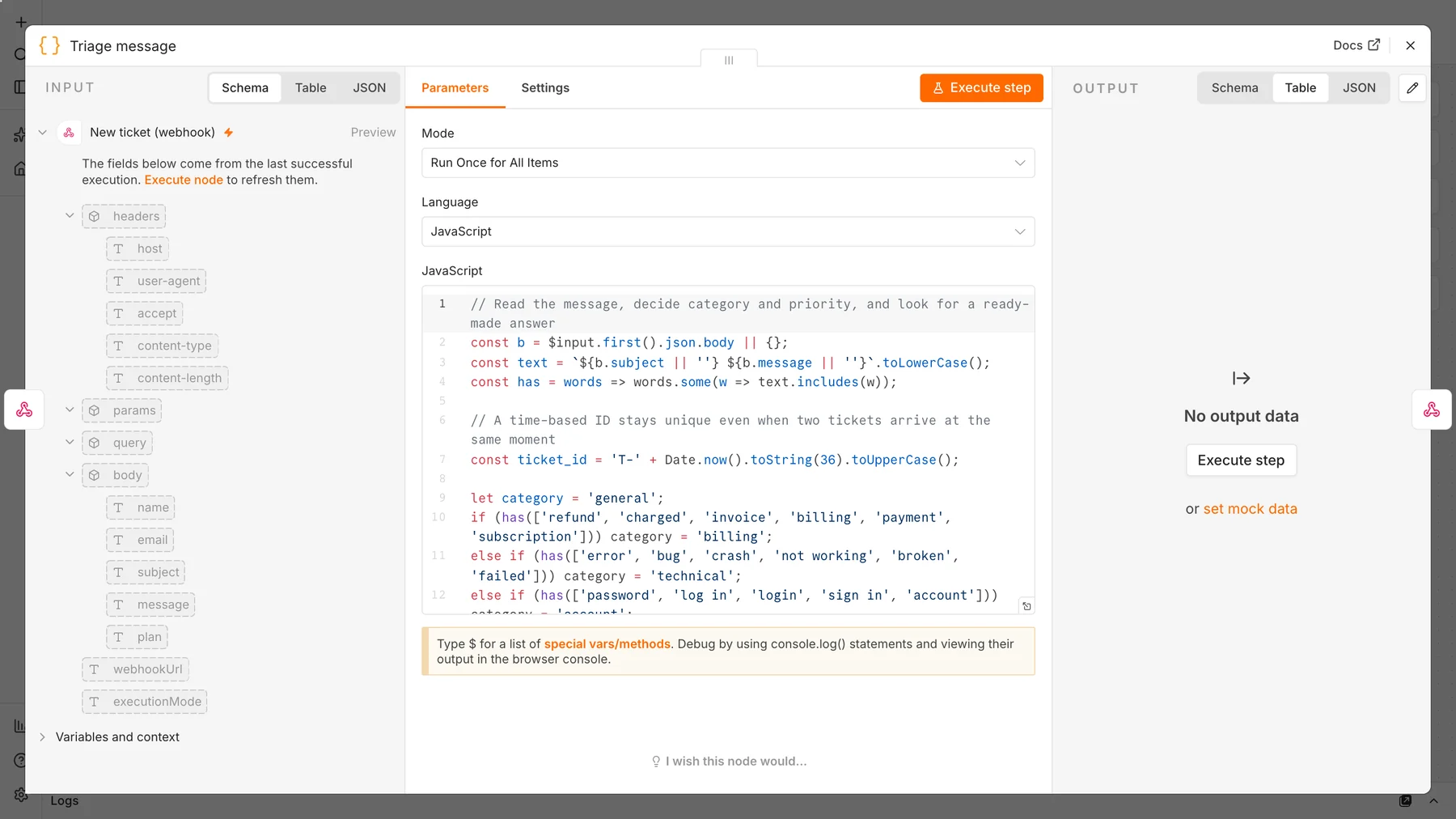The image size is (1456, 819).
Task: Click the text type icon of host
Action: pyautogui.click(x=119, y=248)
